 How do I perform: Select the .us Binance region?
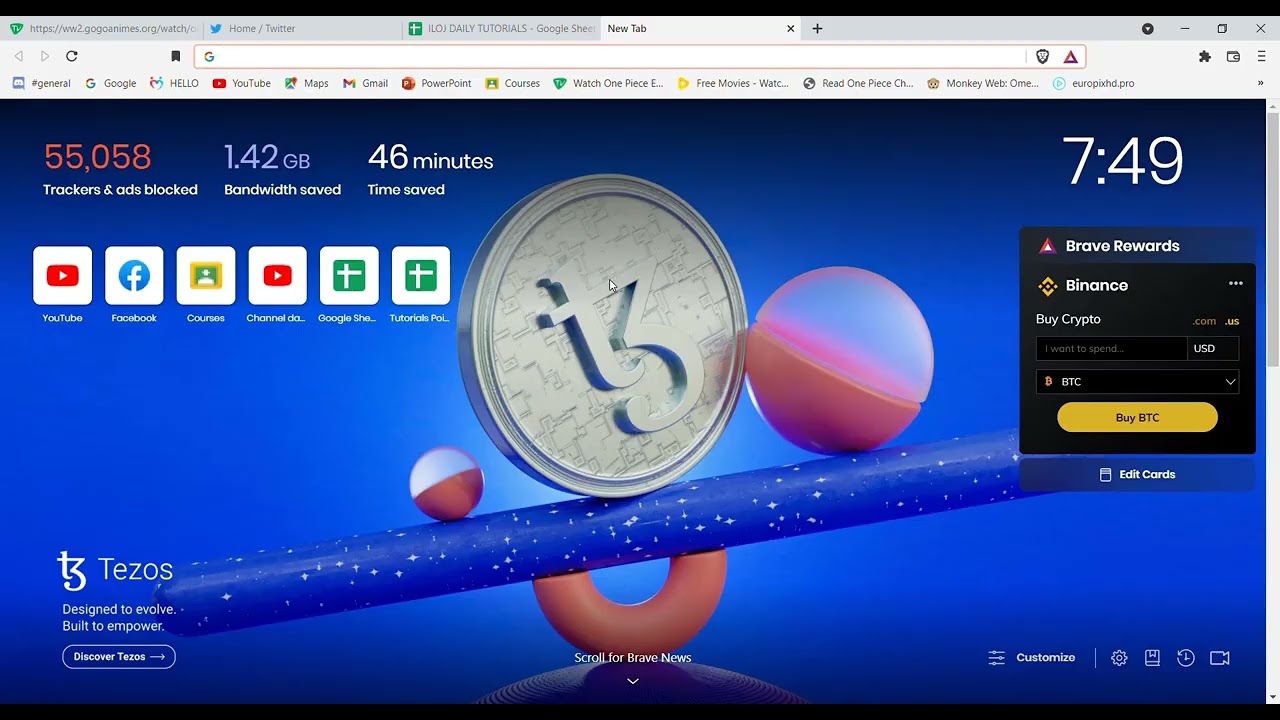(x=1232, y=321)
